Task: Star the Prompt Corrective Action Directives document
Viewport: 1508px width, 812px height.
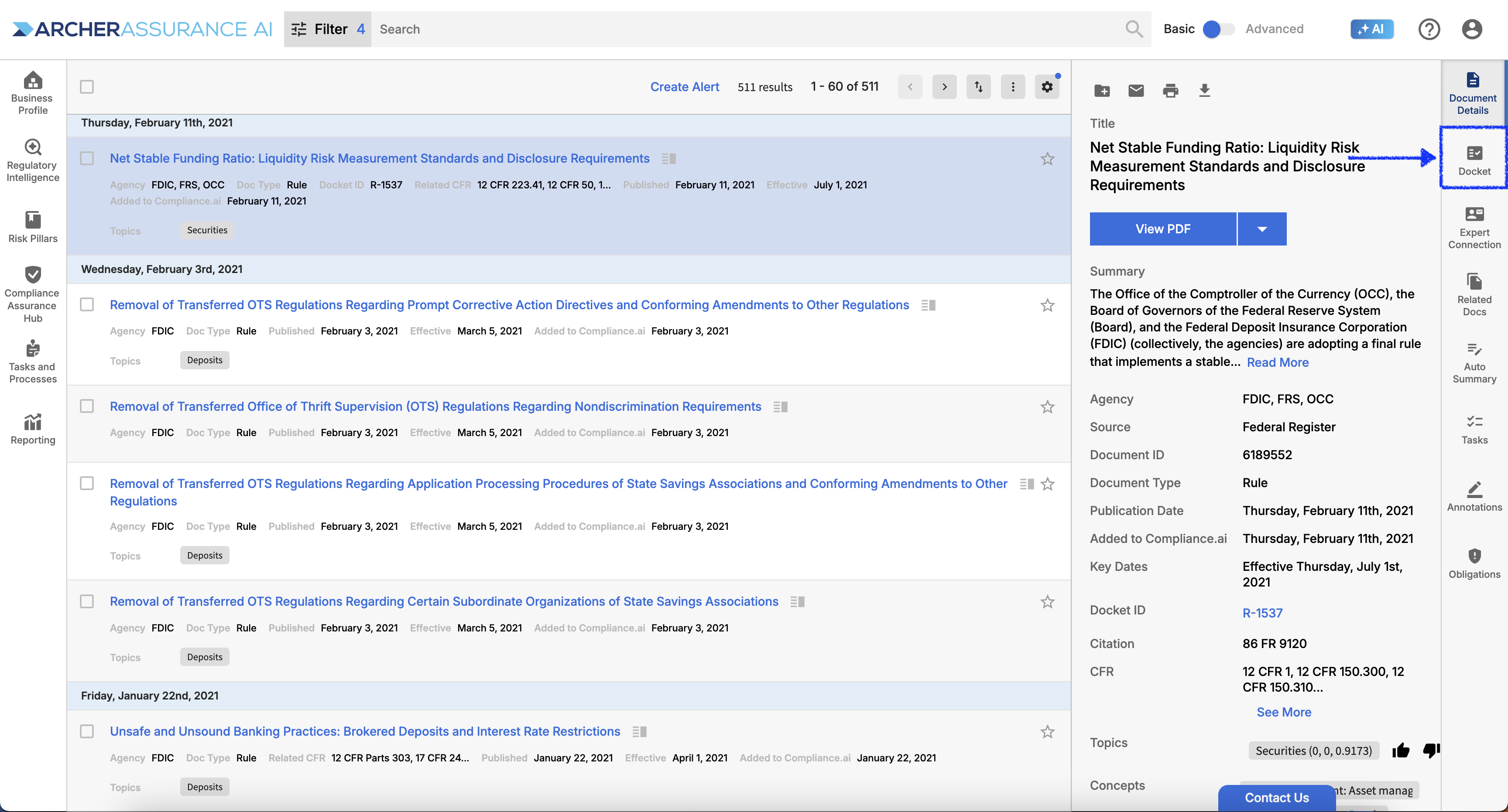Action: point(1047,305)
